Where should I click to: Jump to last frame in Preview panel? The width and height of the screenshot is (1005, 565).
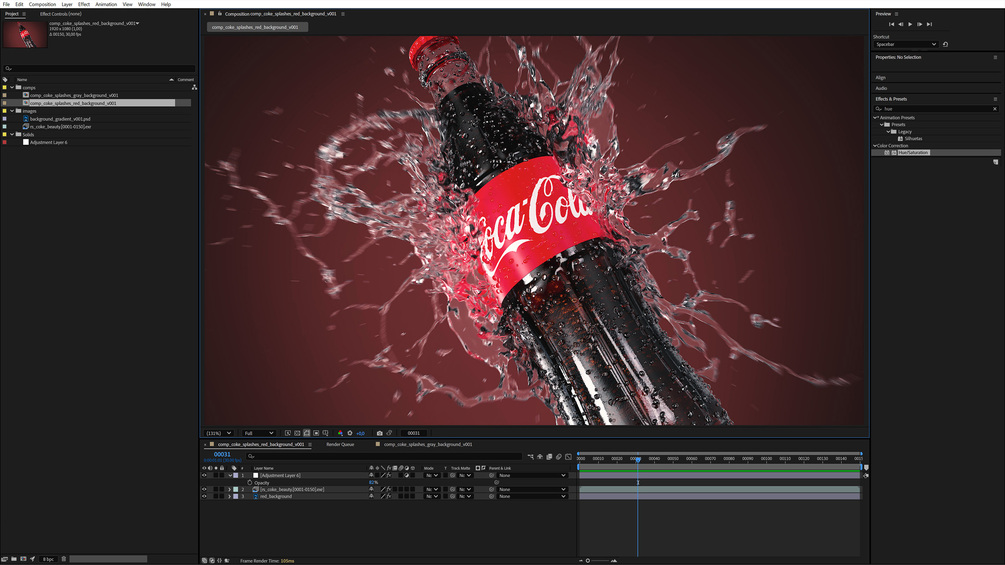pos(929,24)
